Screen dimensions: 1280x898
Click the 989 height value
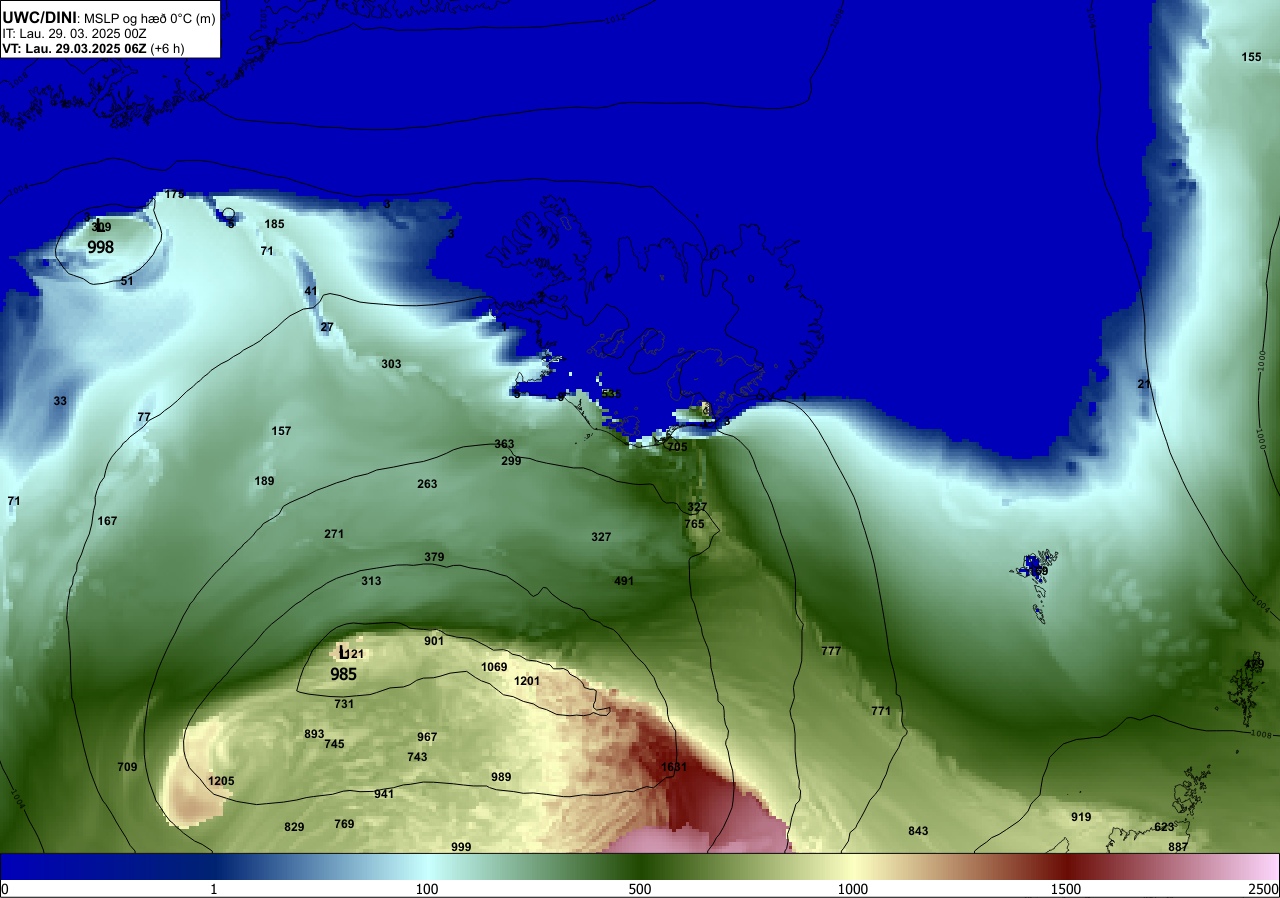(501, 777)
